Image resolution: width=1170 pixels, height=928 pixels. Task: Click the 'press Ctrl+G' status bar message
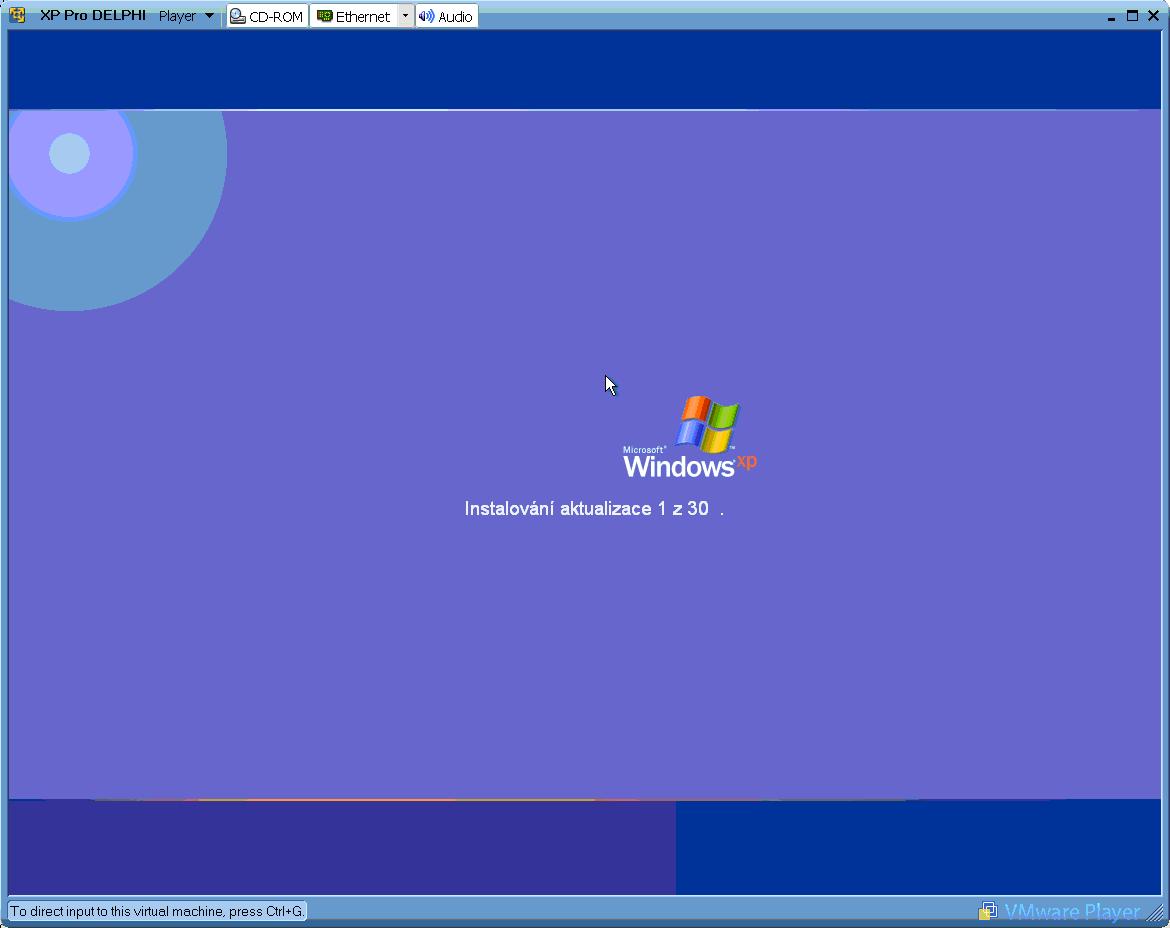pos(157,911)
